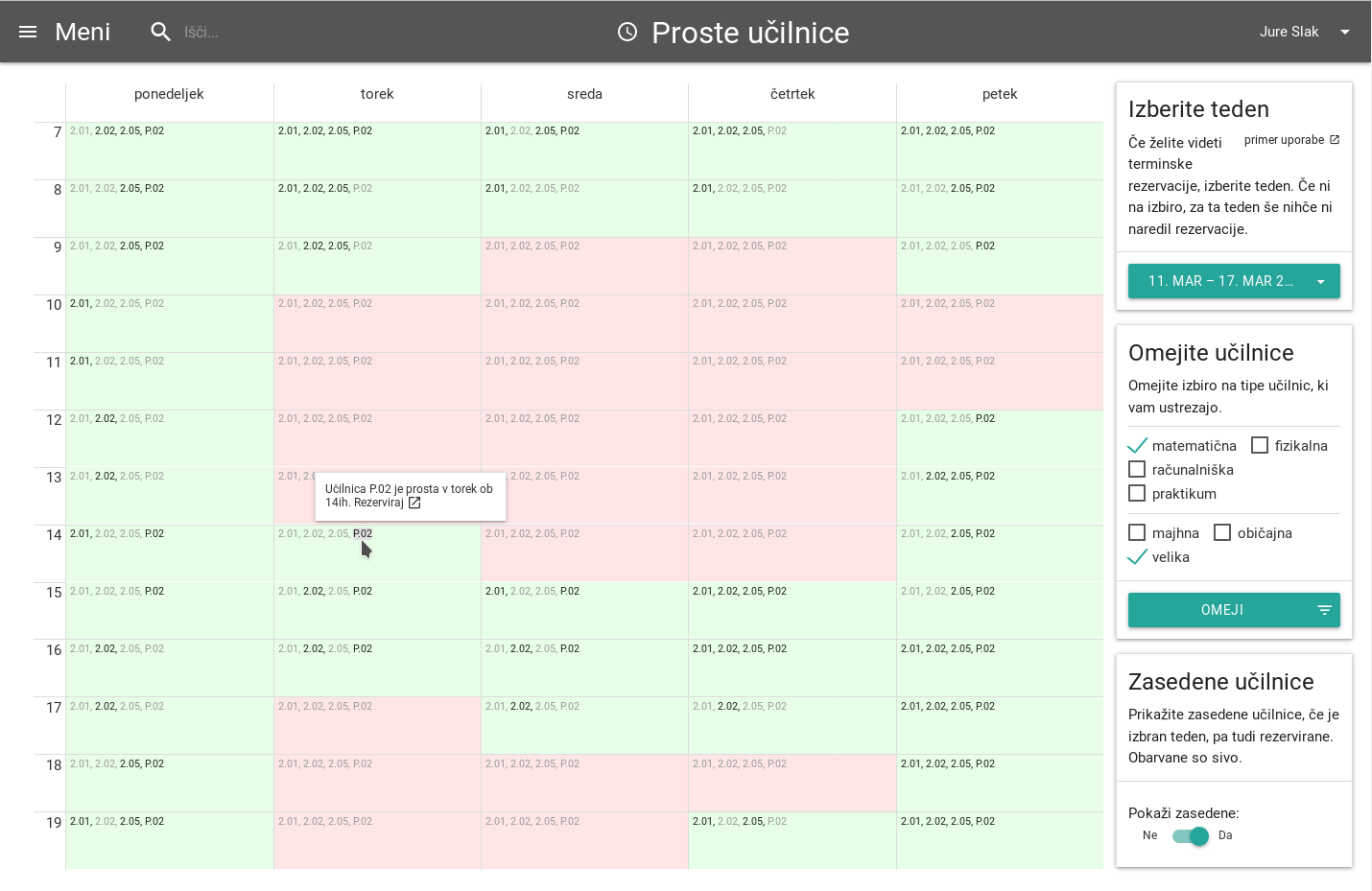
Task: Enable the fizikalna checkbox
Action: 1260,446
